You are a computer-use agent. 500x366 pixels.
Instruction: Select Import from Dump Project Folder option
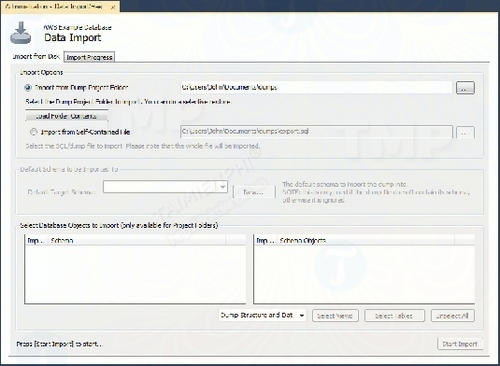pos(28,88)
